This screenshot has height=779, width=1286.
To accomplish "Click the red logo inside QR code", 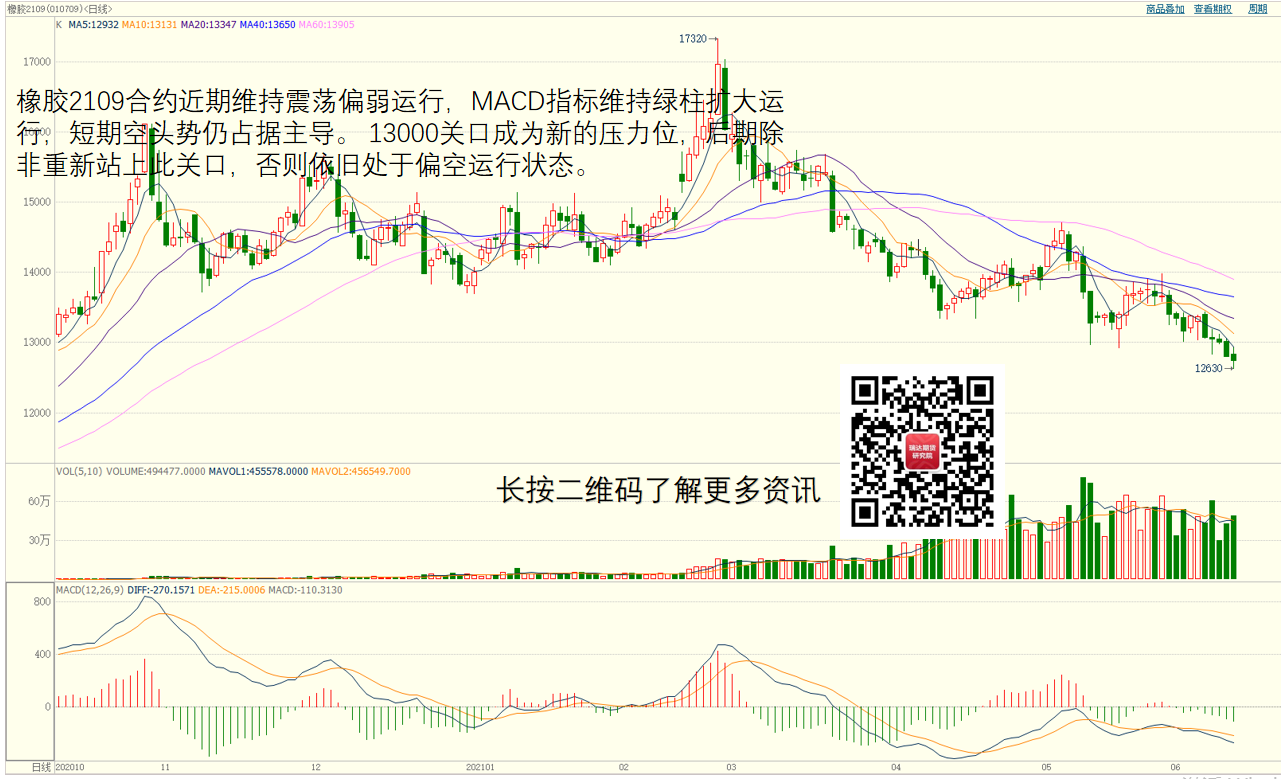I will pyautogui.click(x=922, y=453).
